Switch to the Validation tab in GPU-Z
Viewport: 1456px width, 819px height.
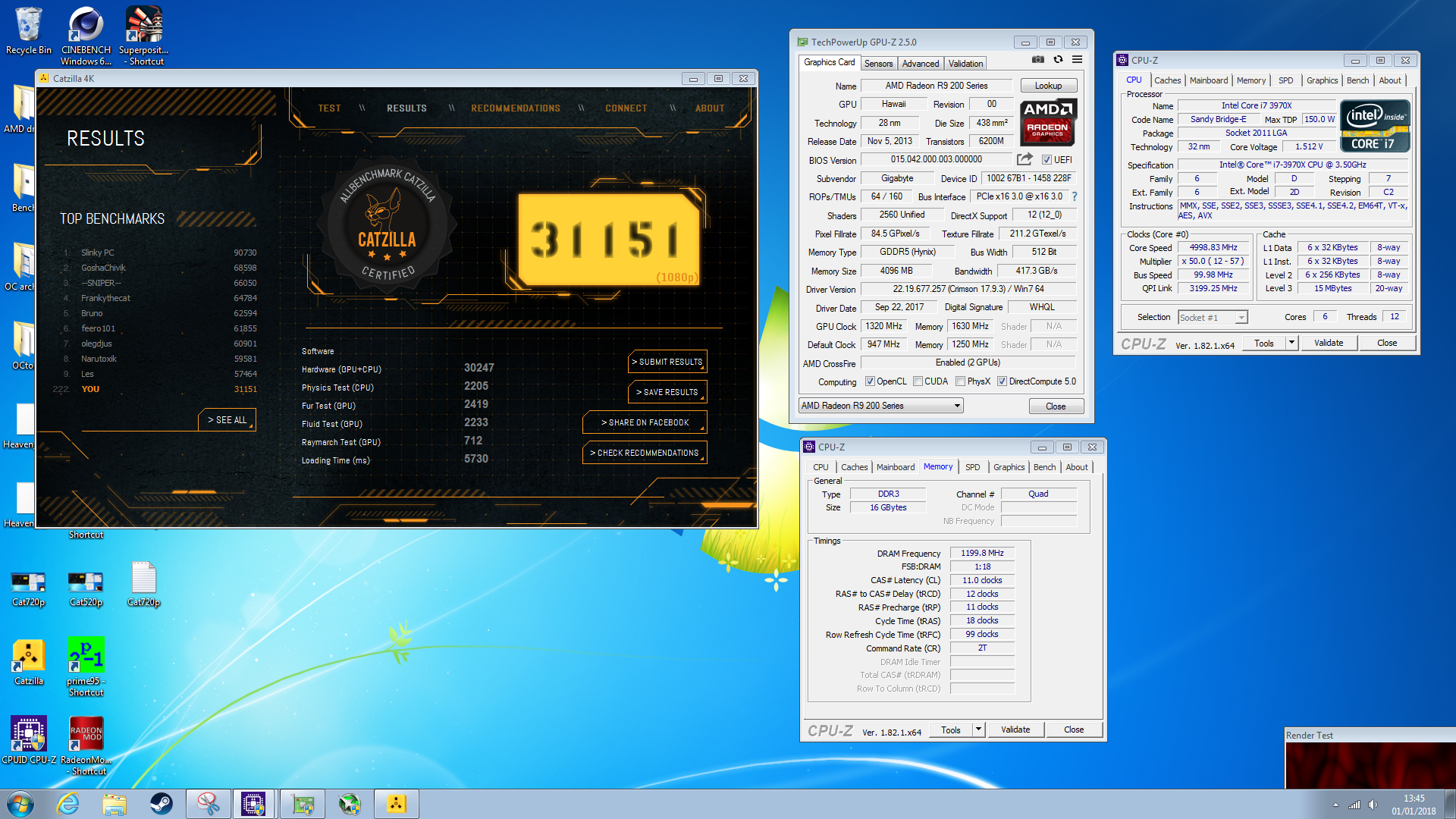pyautogui.click(x=965, y=64)
